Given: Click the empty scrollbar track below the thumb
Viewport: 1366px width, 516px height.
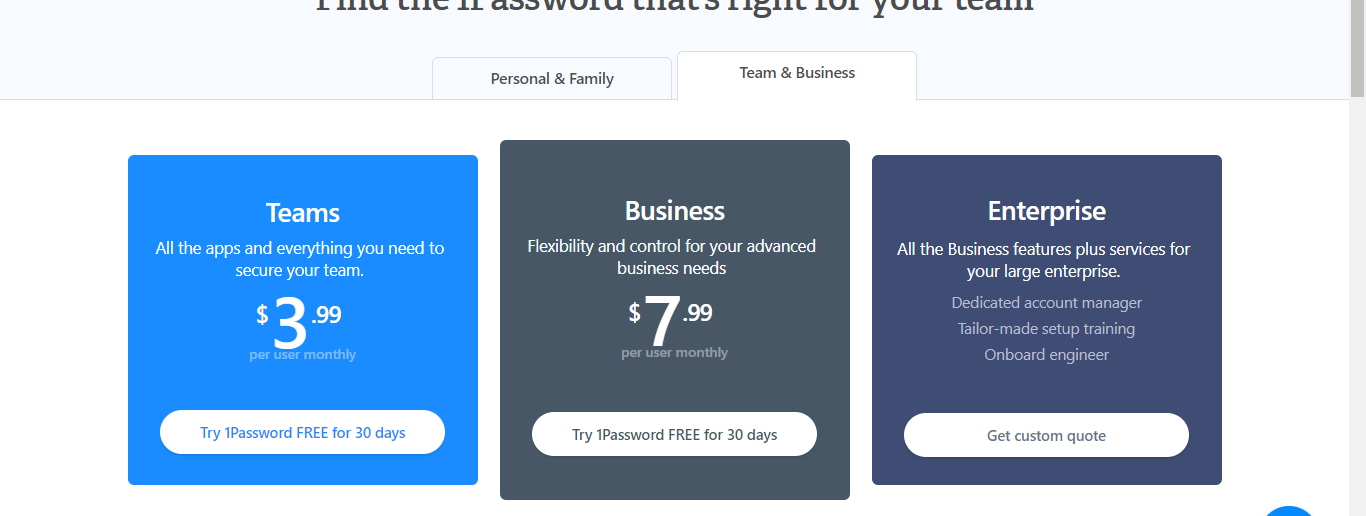Looking at the screenshot, I should click(x=1357, y=300).
